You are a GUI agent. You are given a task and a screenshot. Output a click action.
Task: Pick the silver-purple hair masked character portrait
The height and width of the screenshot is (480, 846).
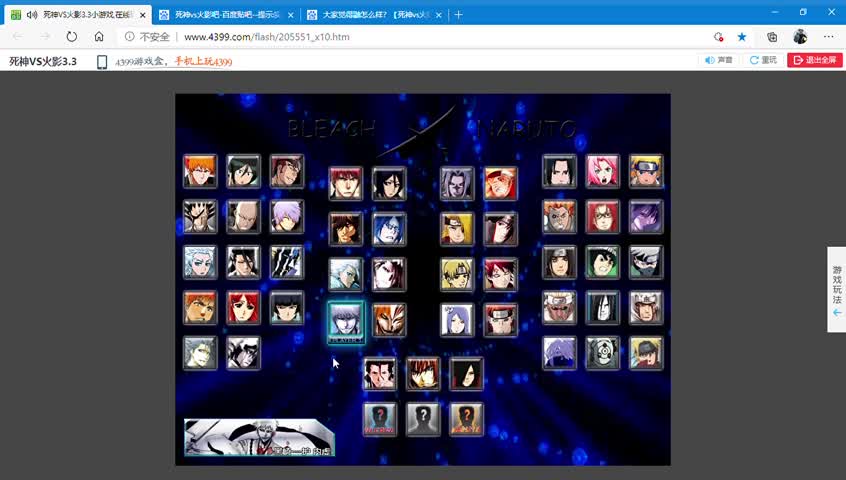(x=560, y=353)
